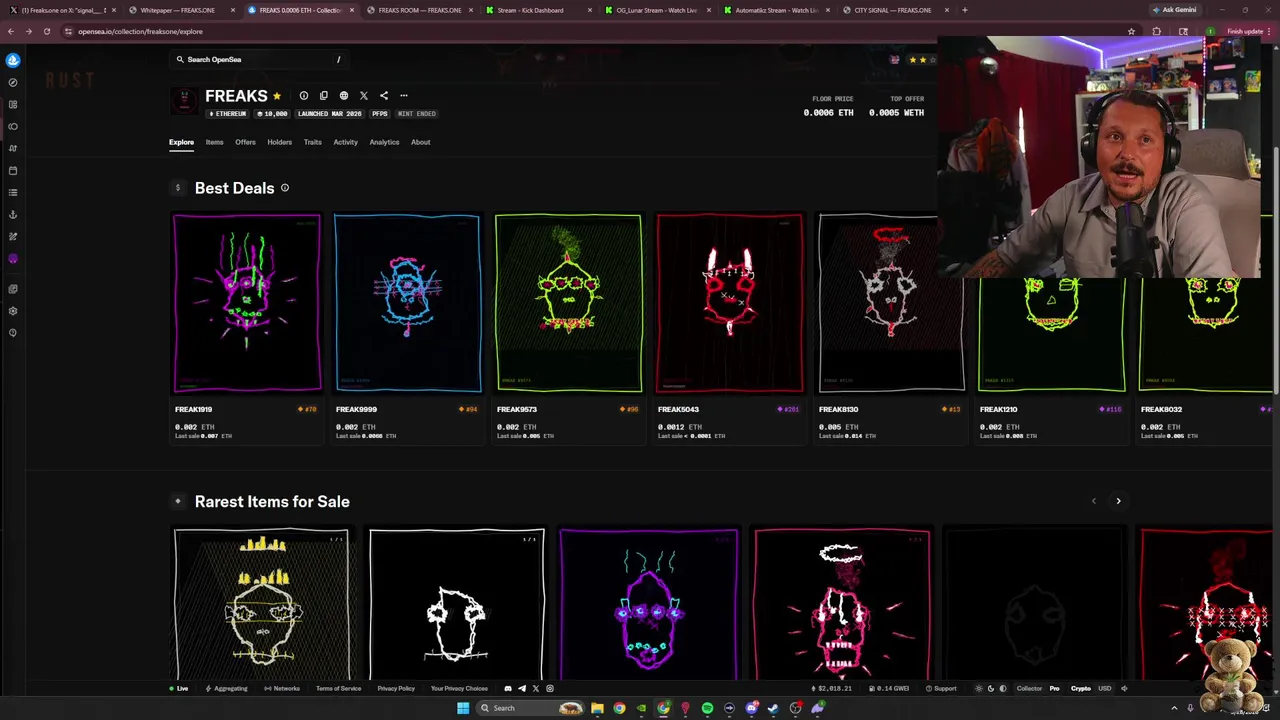Image resolution: width=1280 pixels, height=720 pixels.
Task: Open Privacy Policy link
Action: tap(396, 688)
